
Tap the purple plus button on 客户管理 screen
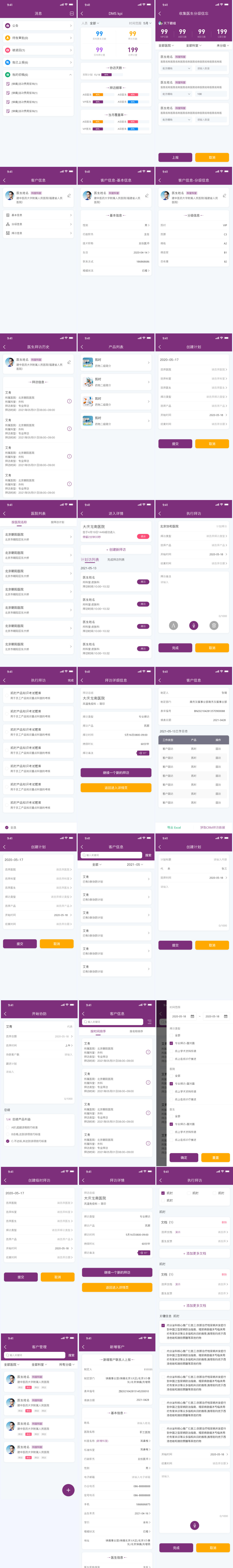[68, 1490]
